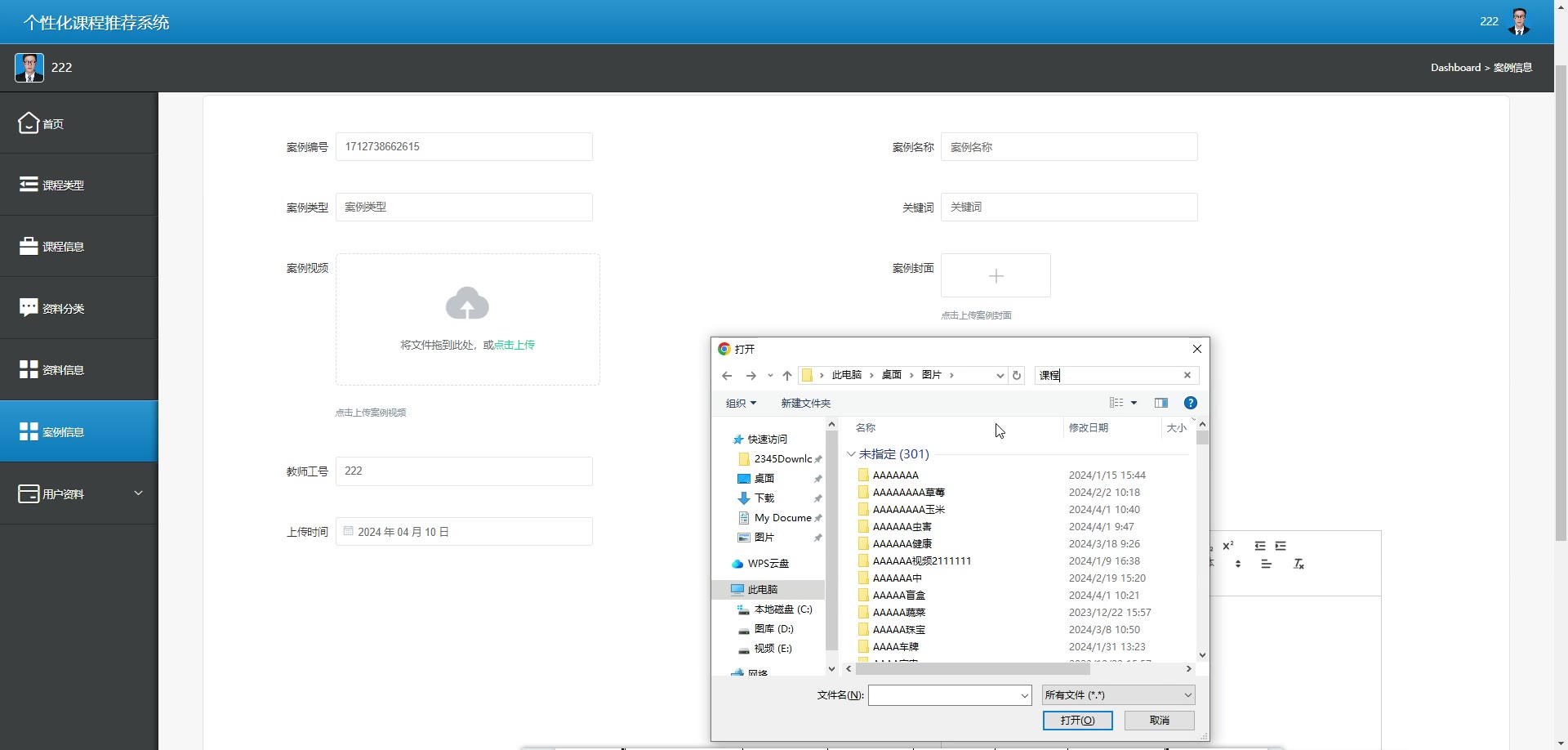Open the editor dropdown with up-down arrows

point(1238,564)
